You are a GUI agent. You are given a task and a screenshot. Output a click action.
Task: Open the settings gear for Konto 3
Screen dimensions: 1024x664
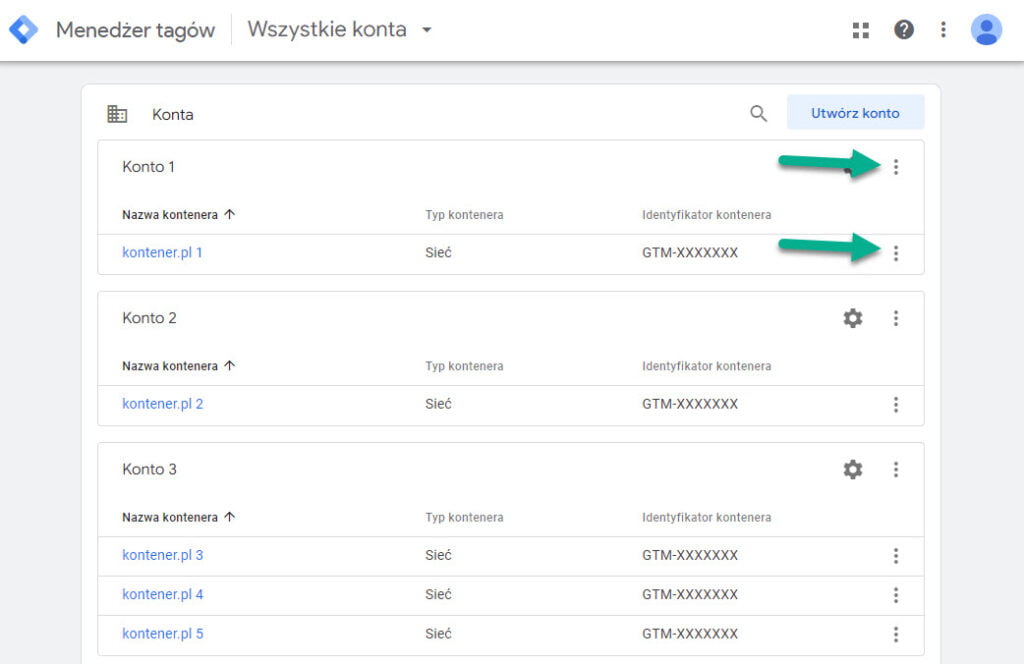coord(853,469)
